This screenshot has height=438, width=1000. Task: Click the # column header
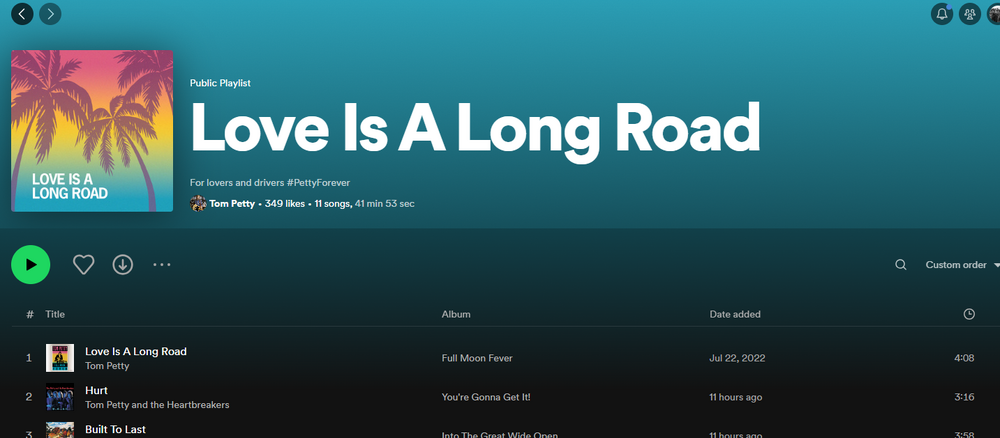click(29, 314)
